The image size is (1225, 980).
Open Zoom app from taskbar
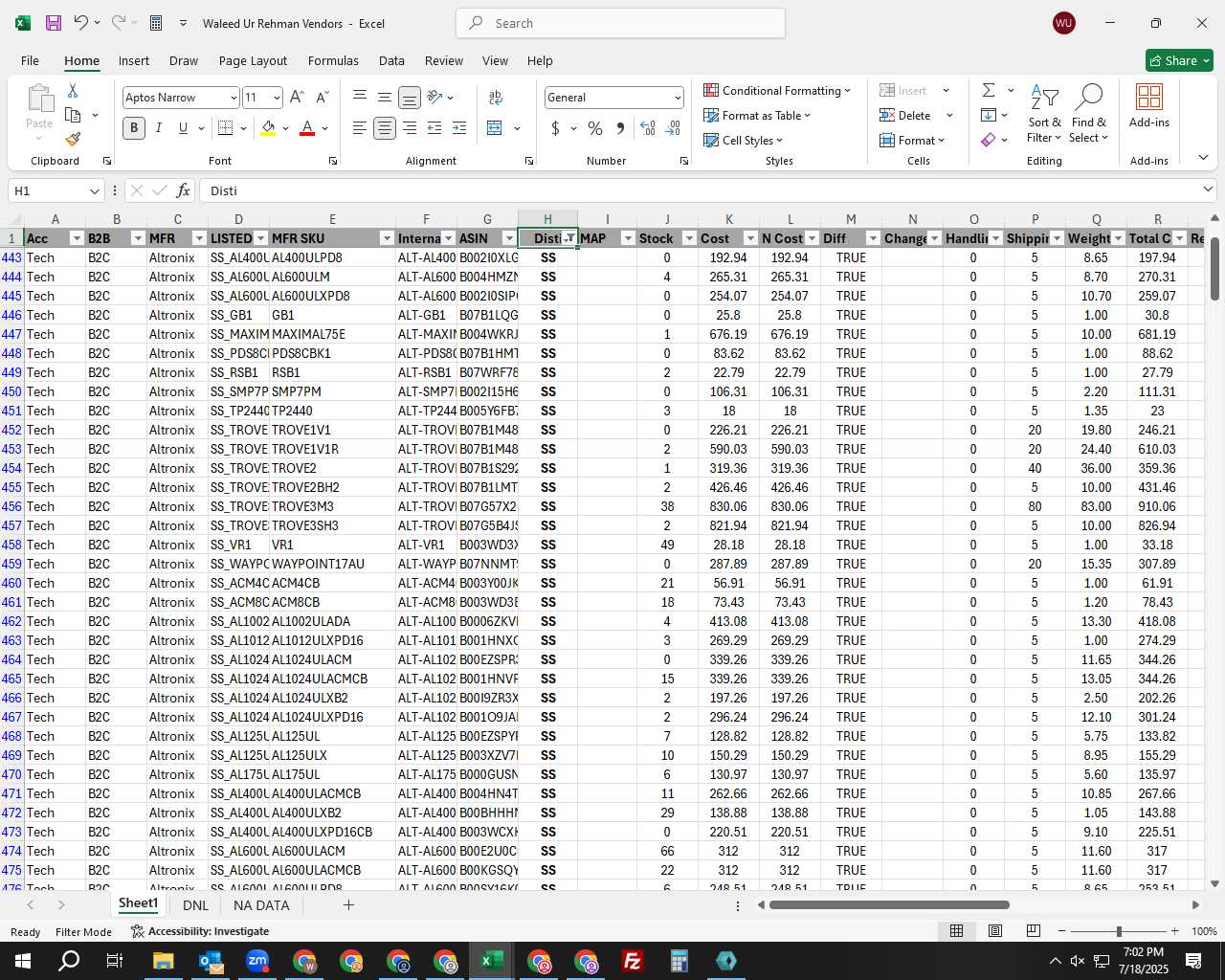(257, 961)
